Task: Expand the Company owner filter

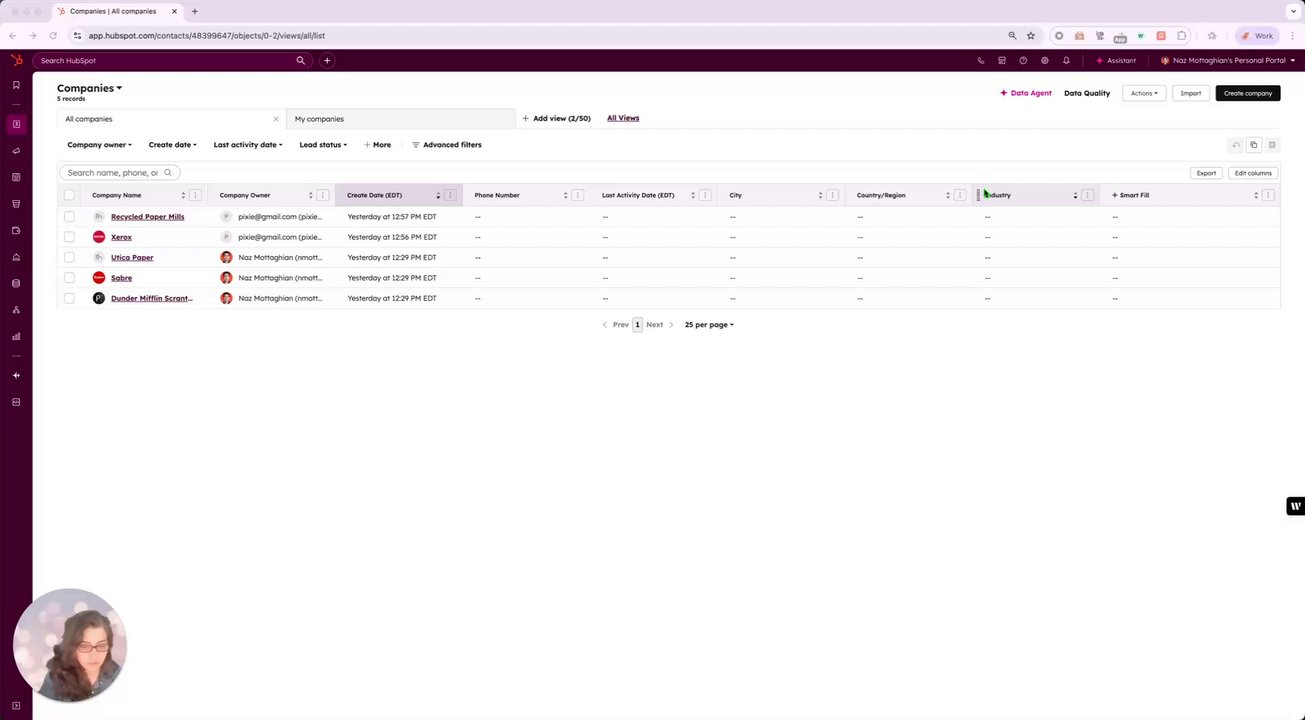Action: (99, 145)
